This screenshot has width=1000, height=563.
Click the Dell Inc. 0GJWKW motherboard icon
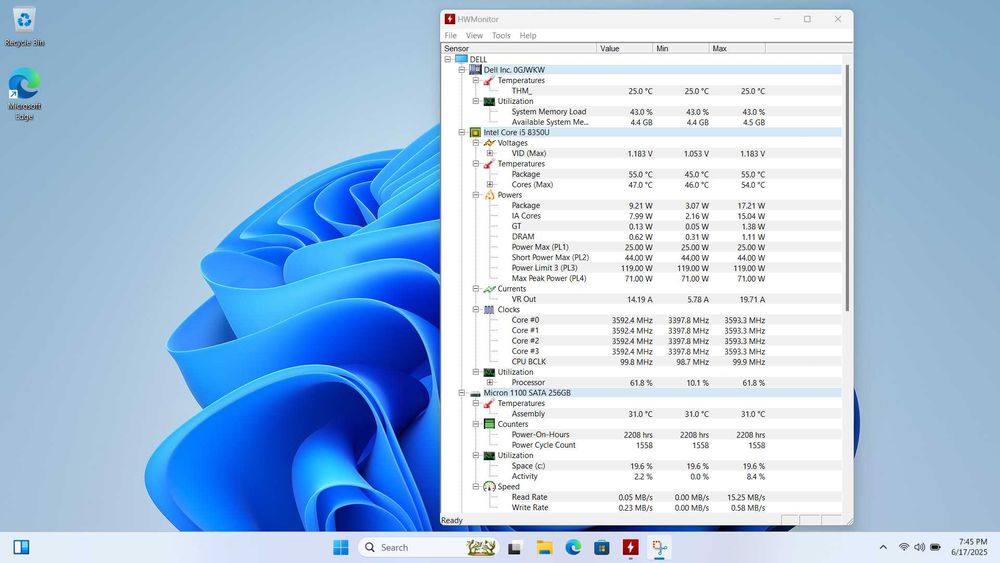[x=475, y=69]
